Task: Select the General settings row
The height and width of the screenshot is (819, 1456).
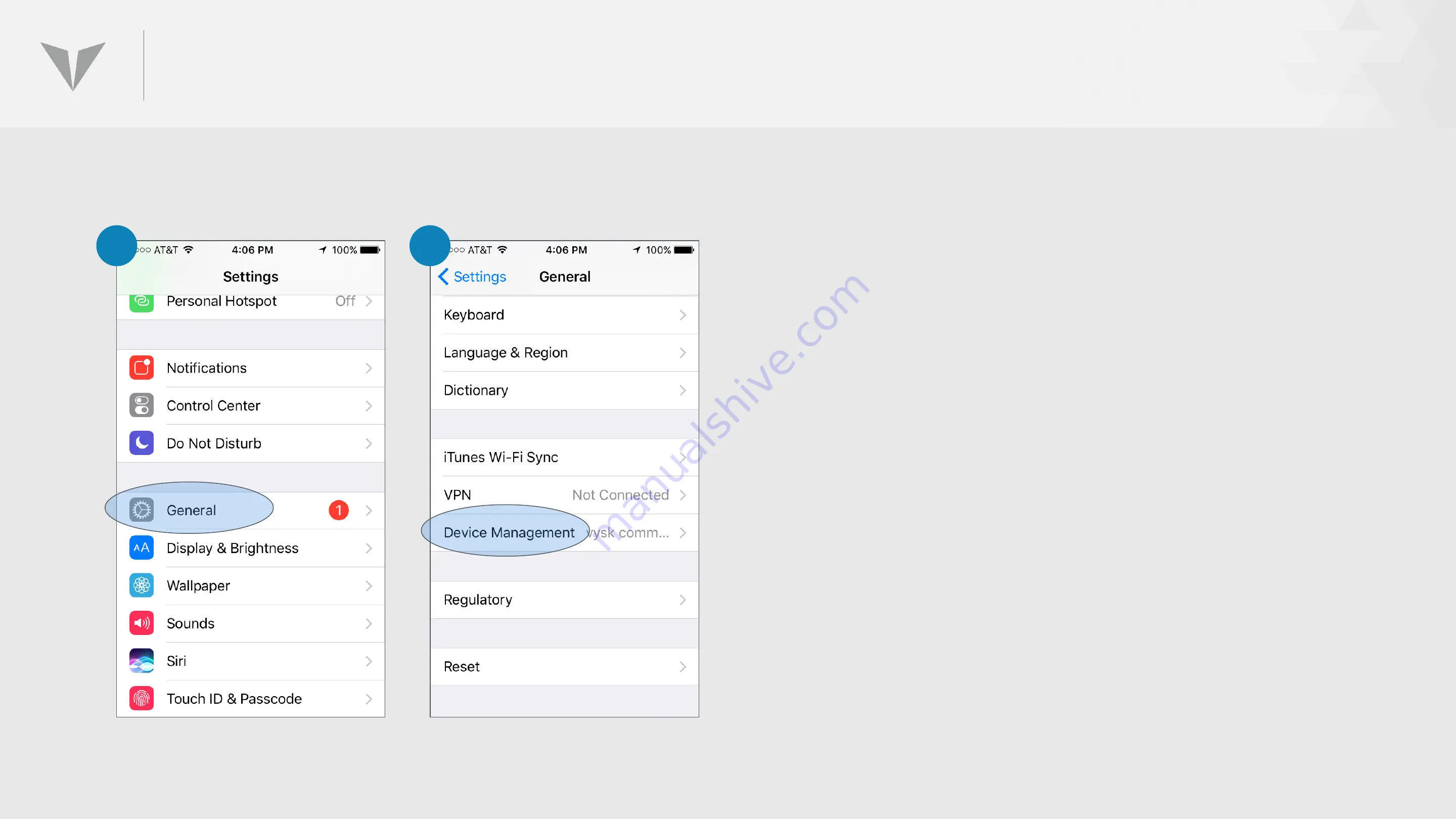Action: (250, 511)
